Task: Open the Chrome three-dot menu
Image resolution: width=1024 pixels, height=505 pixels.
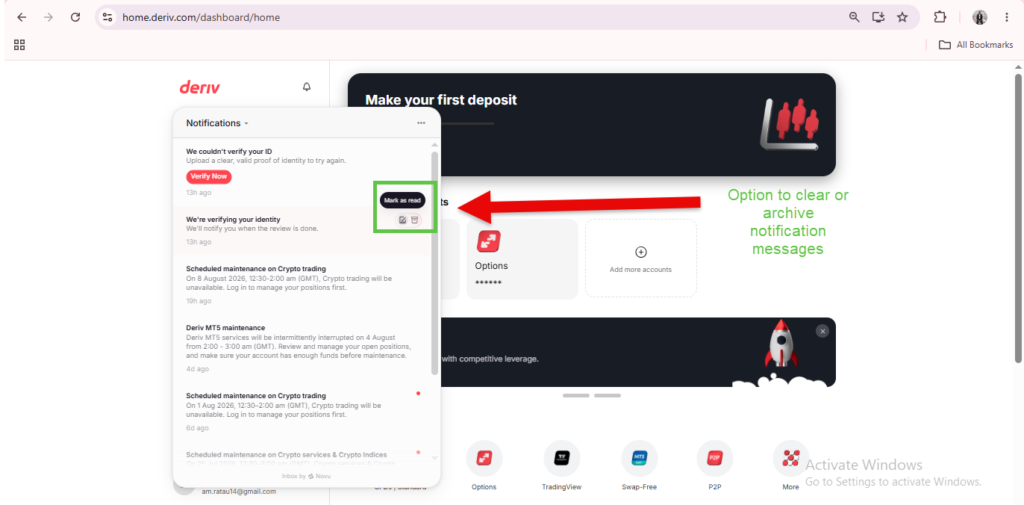Action: [x=1006, y=18]
